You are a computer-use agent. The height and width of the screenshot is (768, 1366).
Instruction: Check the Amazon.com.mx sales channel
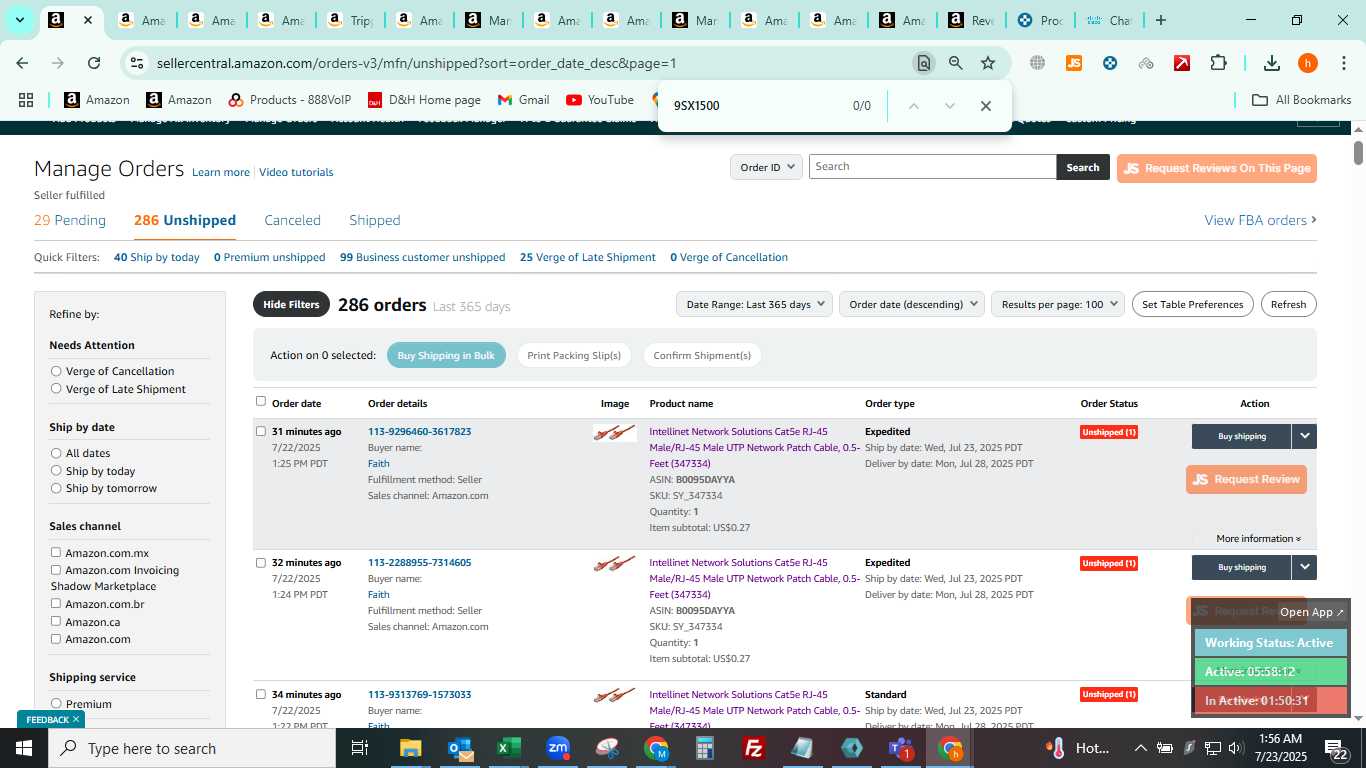click(x=56, y=553)
